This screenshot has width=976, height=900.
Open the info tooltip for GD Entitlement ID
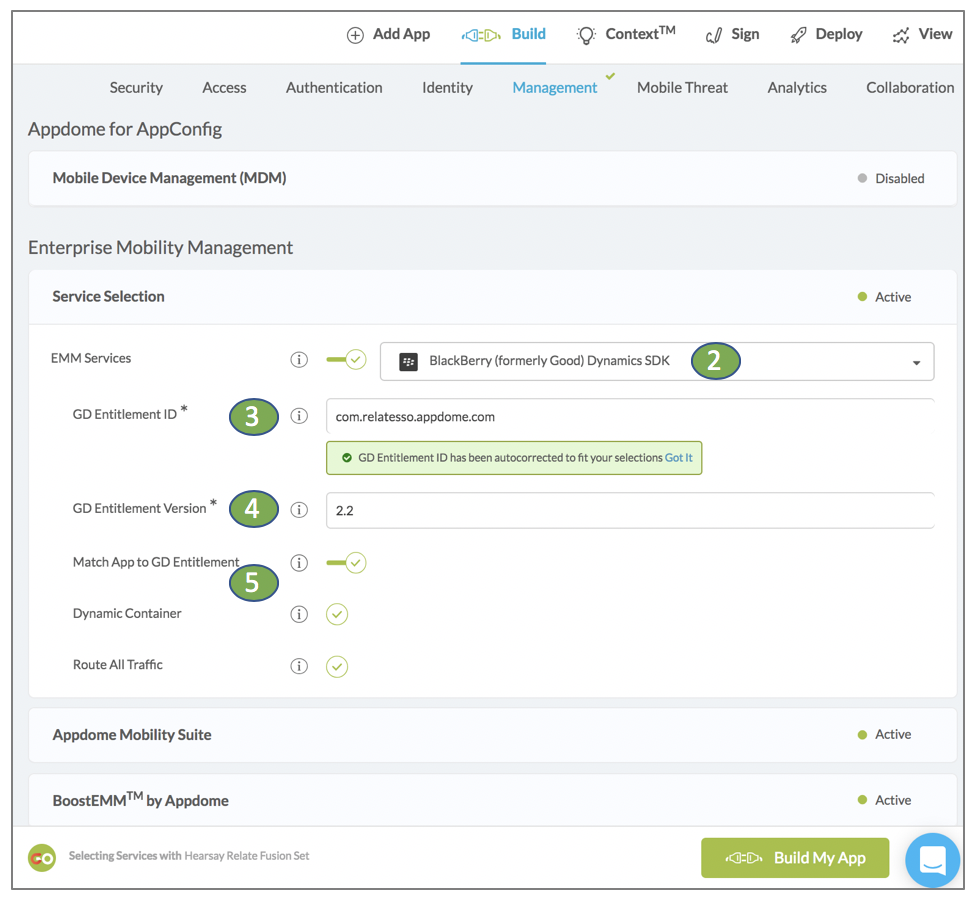[299, 417]
